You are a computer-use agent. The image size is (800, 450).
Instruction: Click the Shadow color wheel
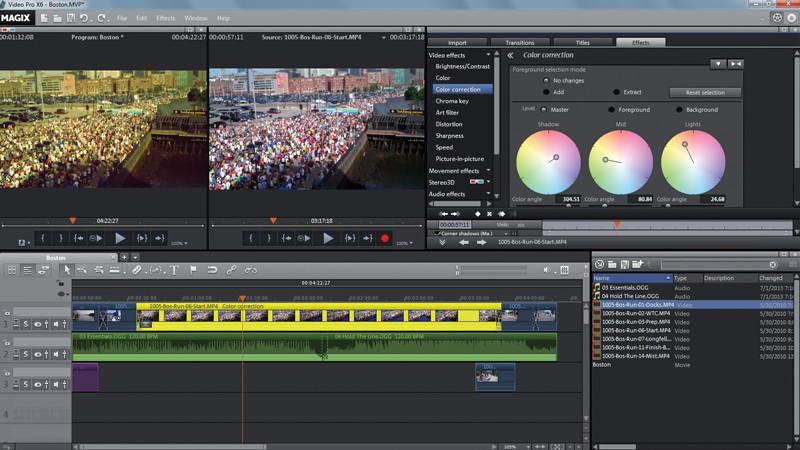coord(548,161)
